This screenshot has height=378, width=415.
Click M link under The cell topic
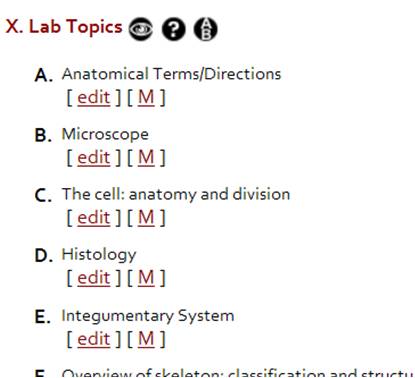[x=146, y=218]
